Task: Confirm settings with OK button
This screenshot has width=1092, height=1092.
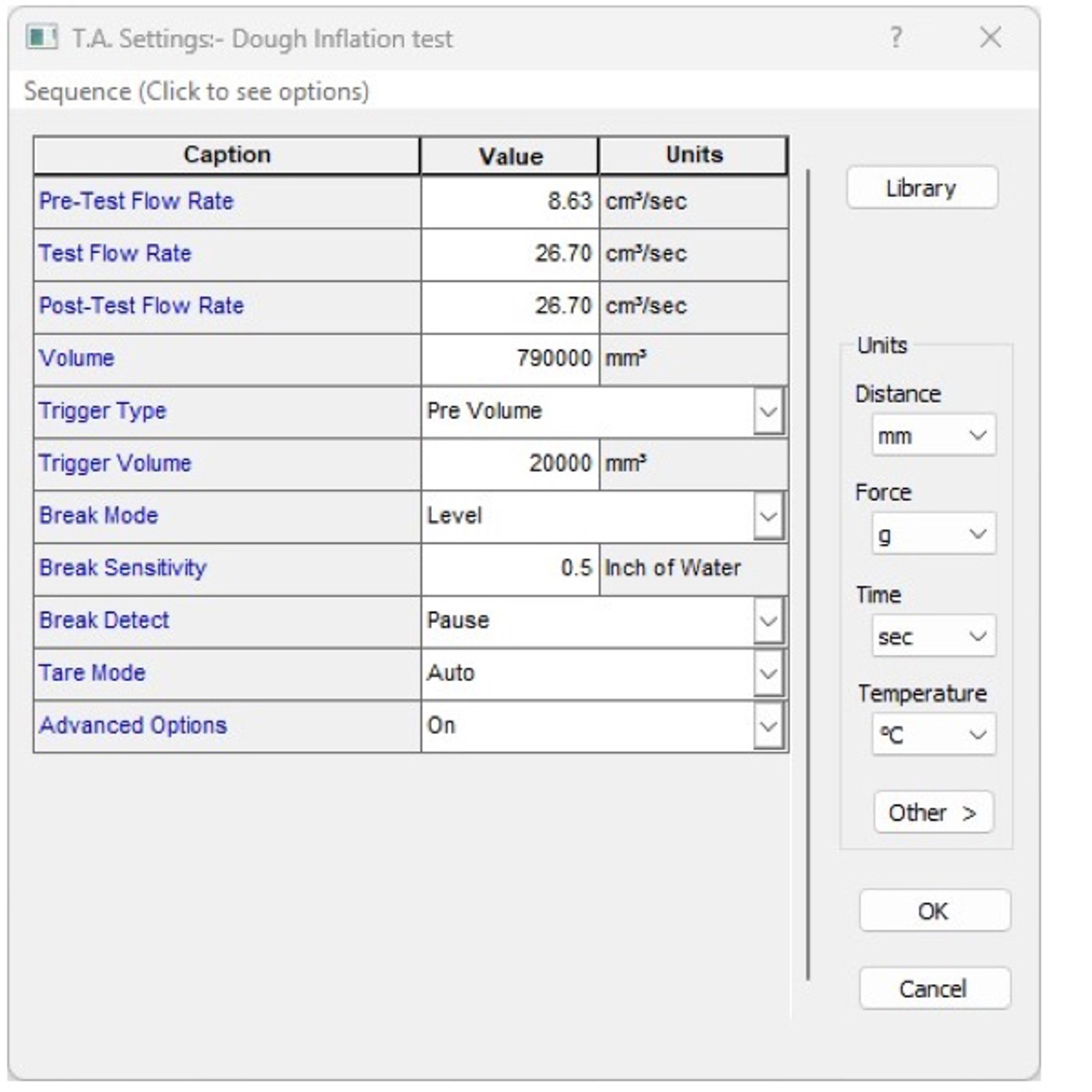Action: coord(934,910)
